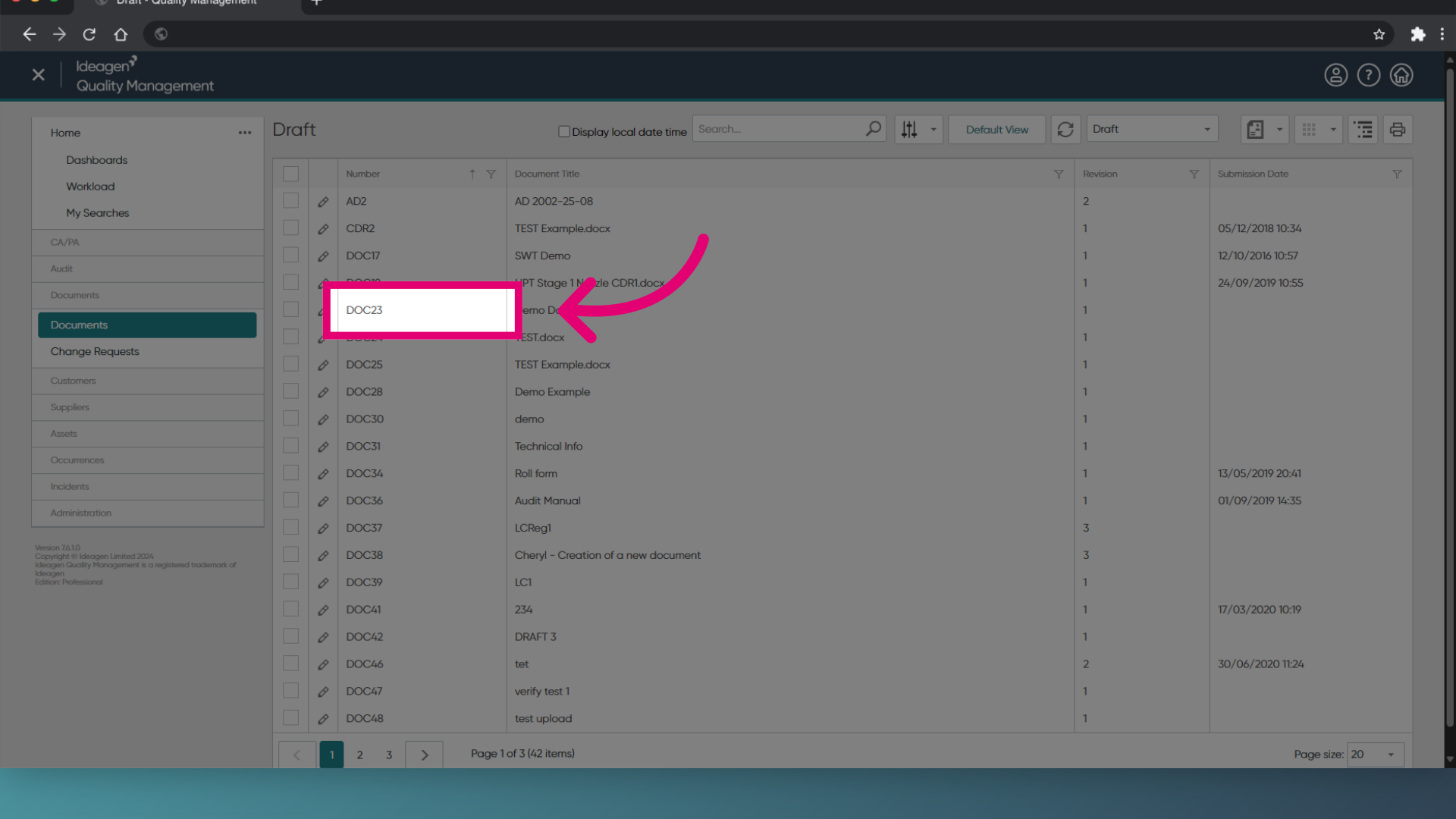
Task: Expand the column settings dropdown arrow
Action: click(934, 130)
